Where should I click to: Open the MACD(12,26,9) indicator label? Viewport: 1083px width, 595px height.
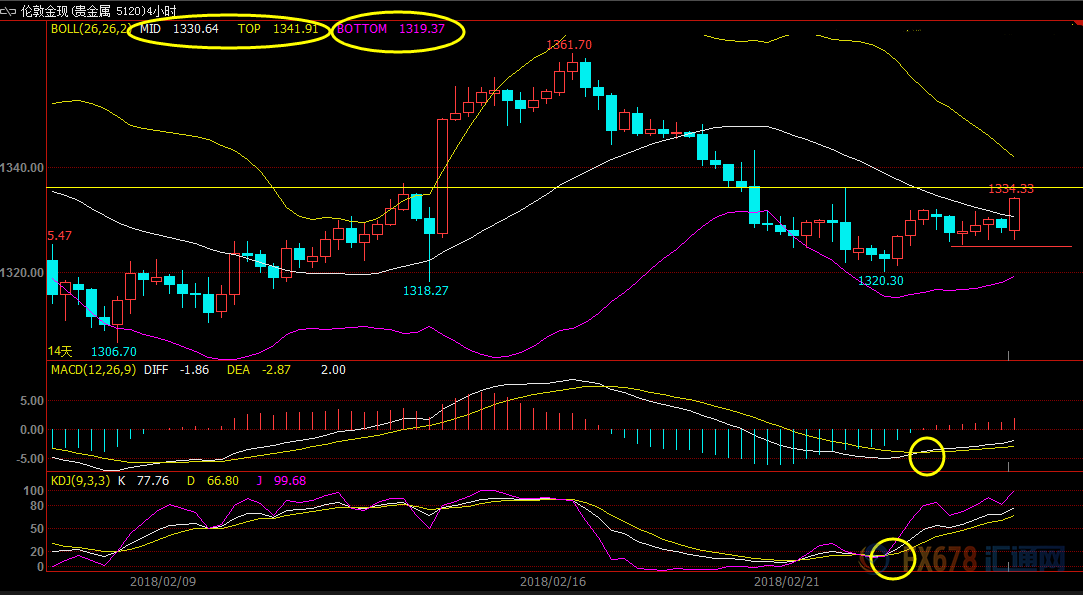(x=95, y=370)
